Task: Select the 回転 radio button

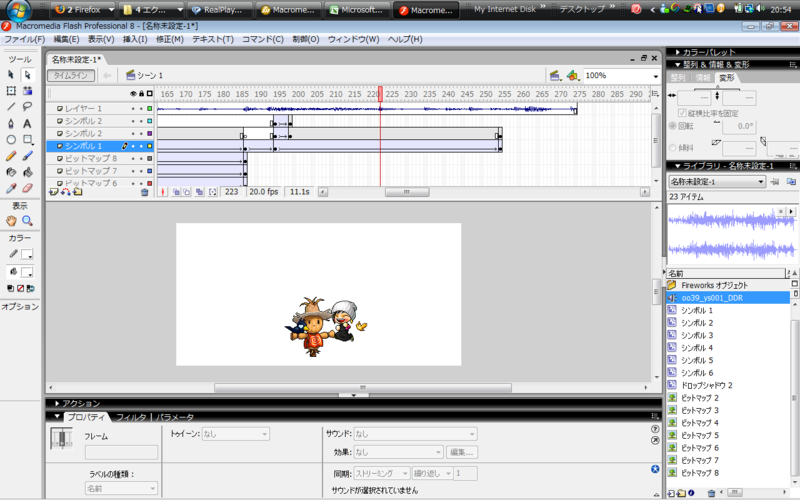Action: click(x=672, y=126)
